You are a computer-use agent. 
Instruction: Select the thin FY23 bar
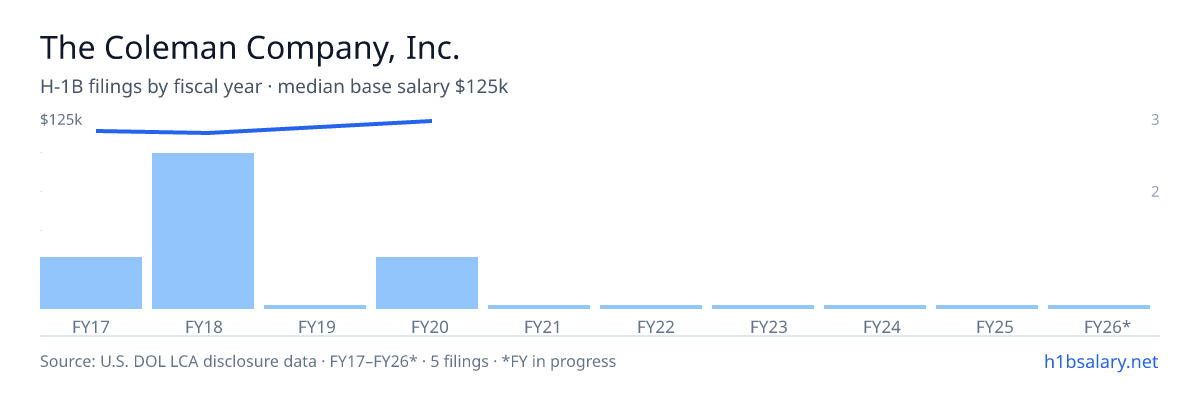tap(763, 307)
